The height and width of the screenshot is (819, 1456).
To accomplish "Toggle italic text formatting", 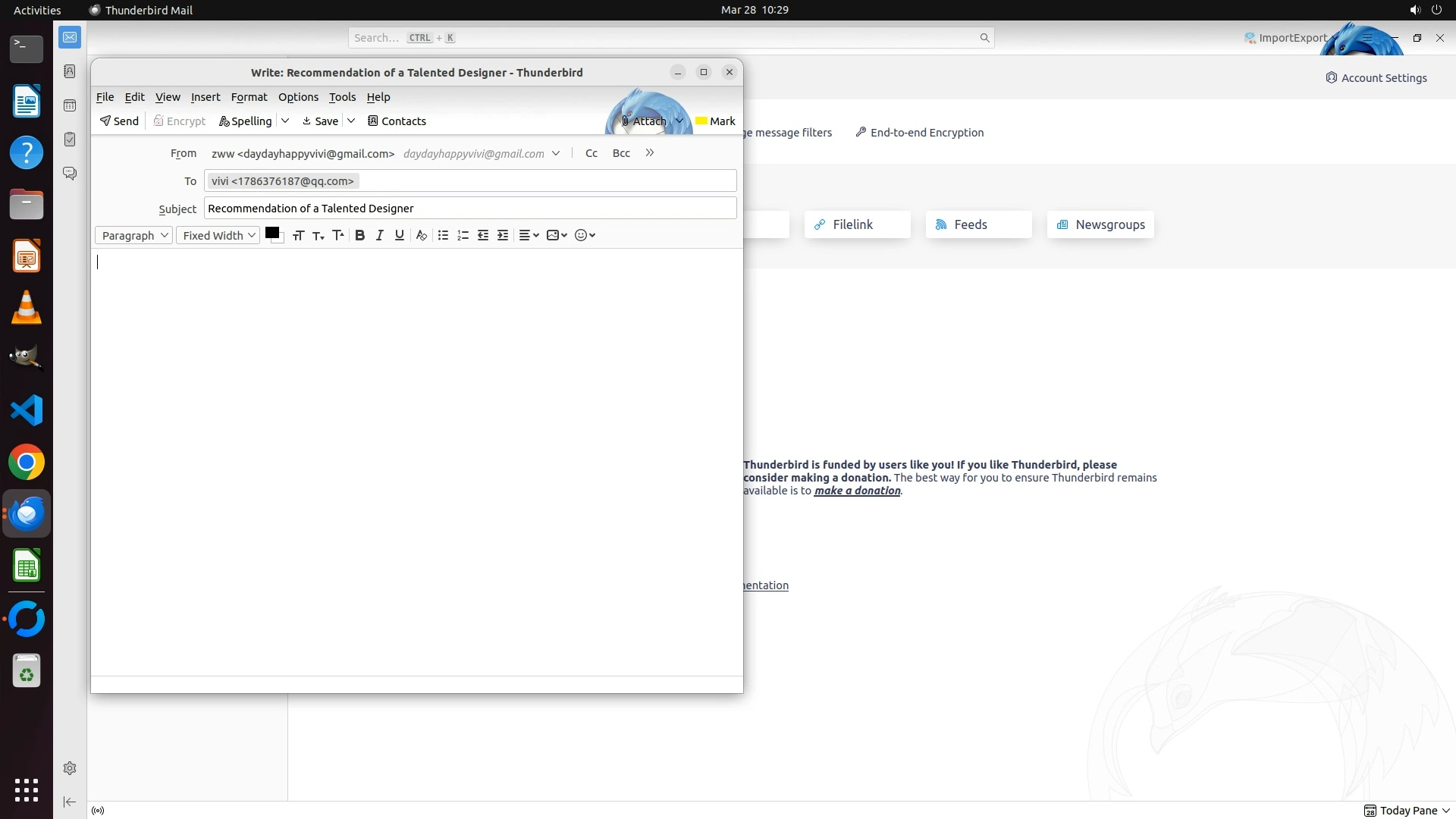I will pos(380,235).
